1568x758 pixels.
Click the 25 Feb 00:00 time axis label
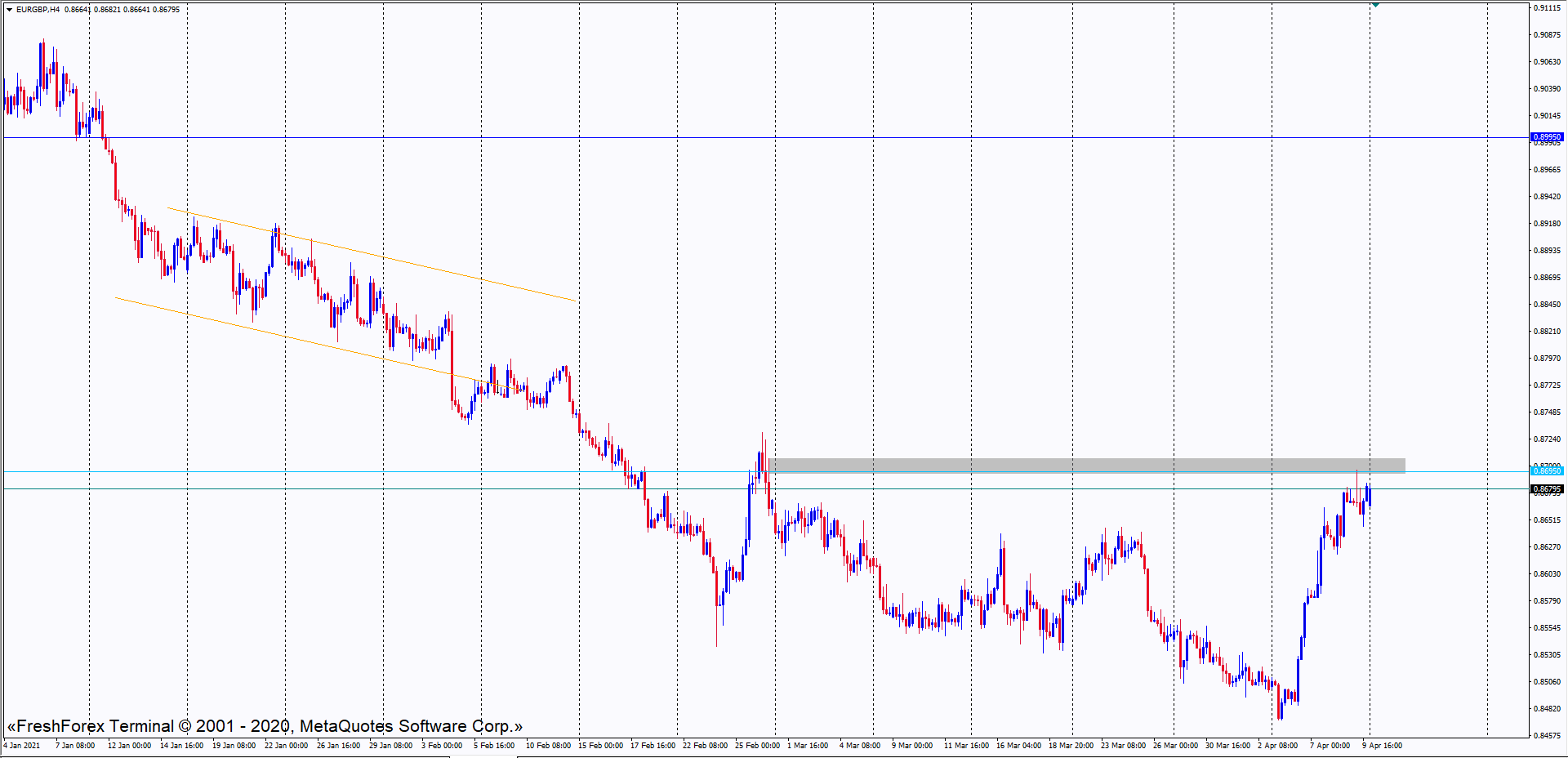click(757, 746)
